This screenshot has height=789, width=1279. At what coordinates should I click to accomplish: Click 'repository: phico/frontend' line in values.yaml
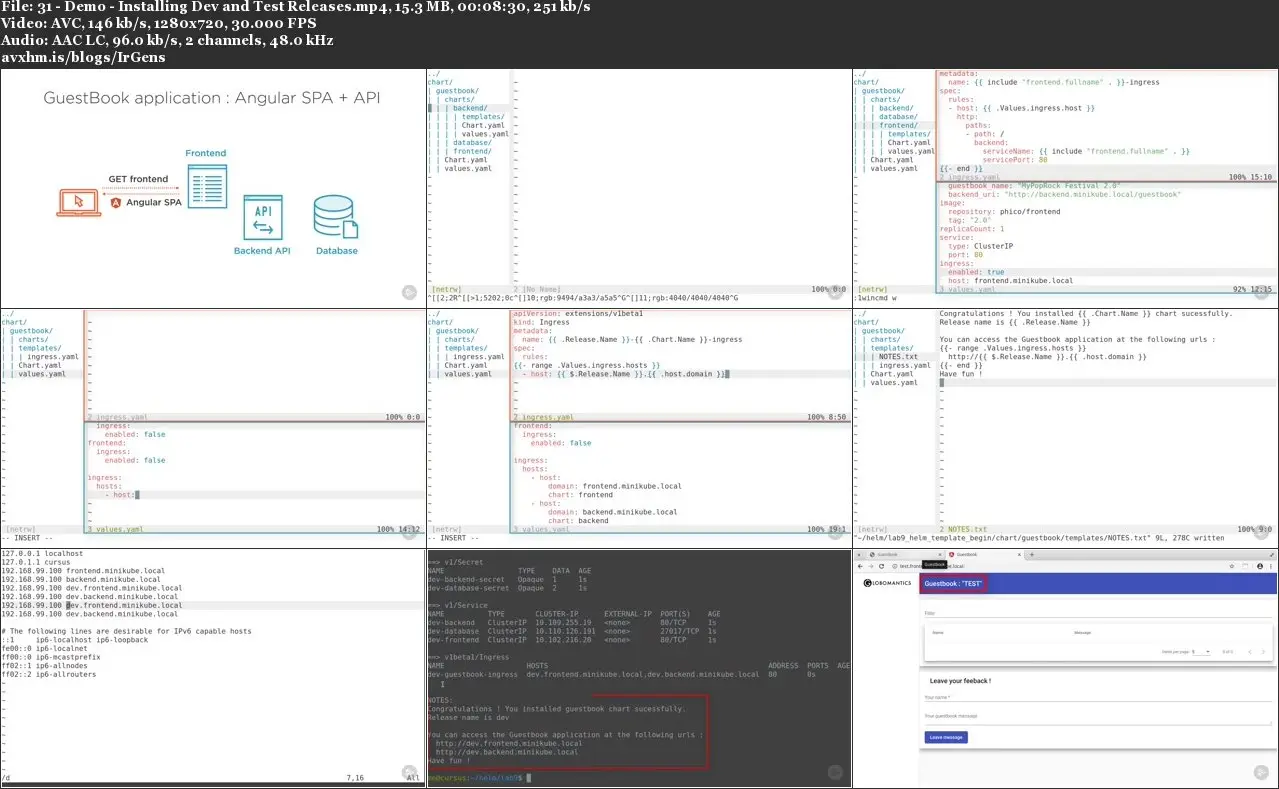(x=1005, y=212)
